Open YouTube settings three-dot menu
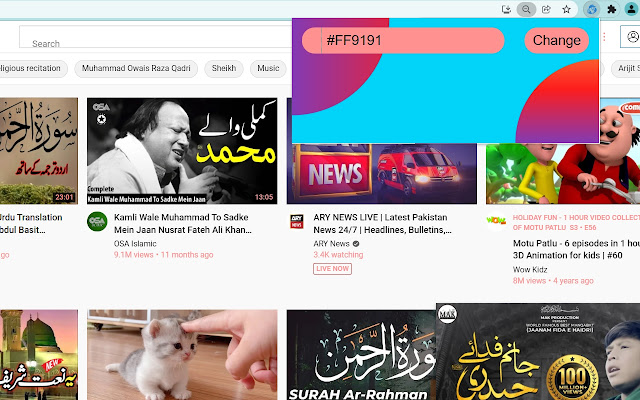 (x=604, y=37)
